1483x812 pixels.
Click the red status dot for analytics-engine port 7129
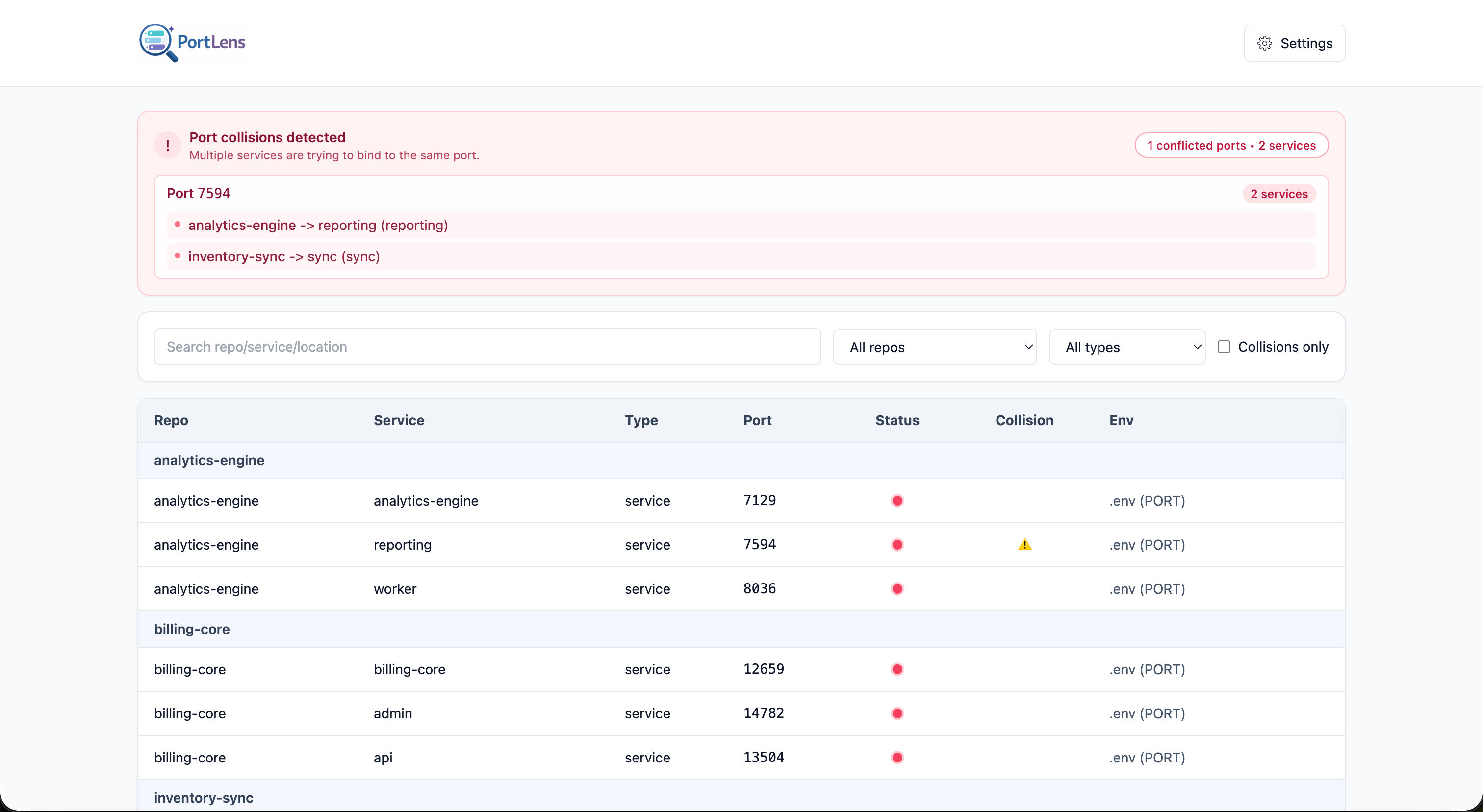pyautogui.click(x=897, y=501)
